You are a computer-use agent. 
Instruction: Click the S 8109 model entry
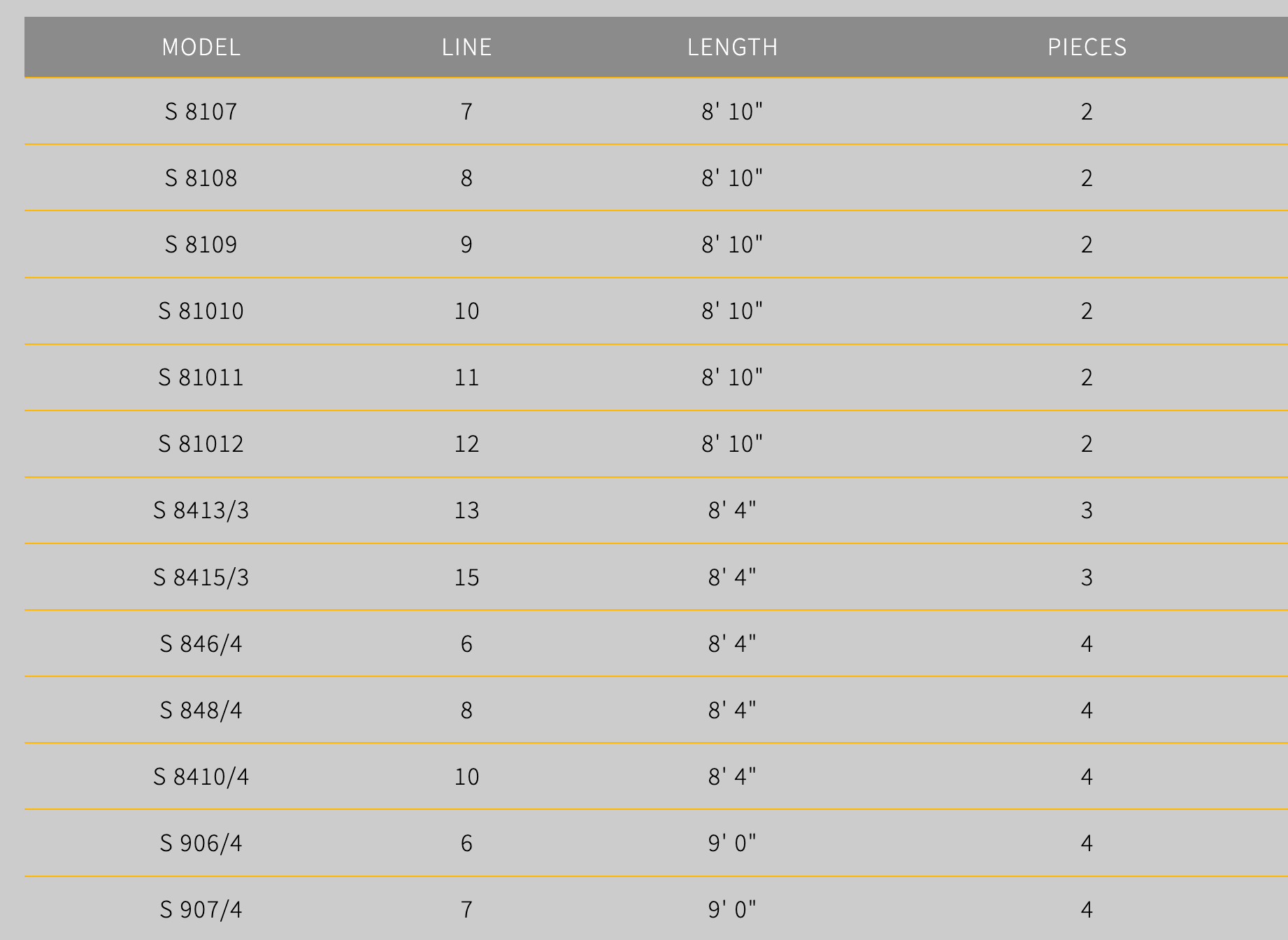tap(201, 244)
